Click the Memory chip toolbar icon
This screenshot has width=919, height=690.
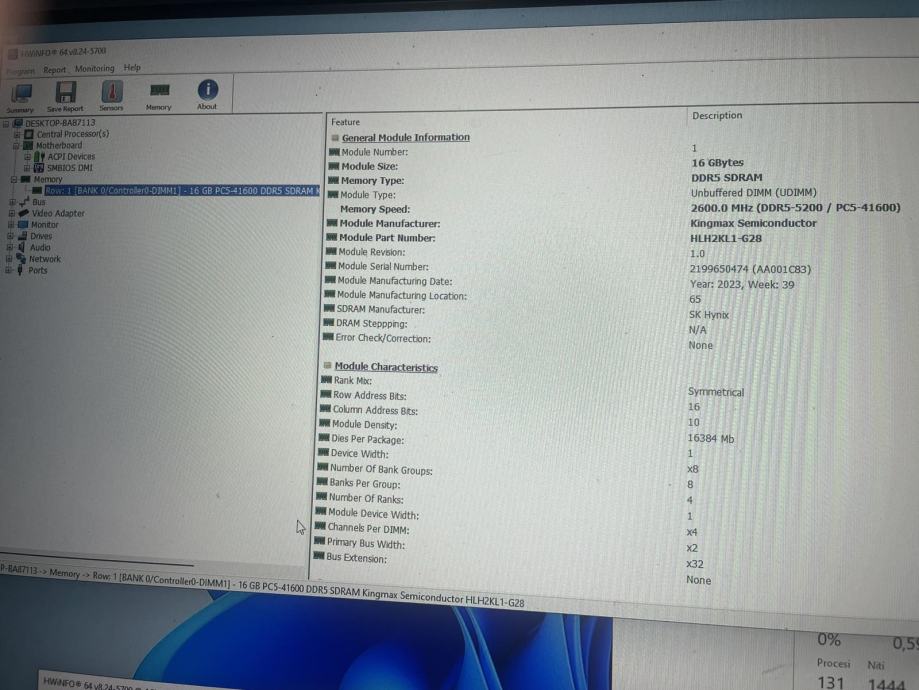click(x=159, y=95)
